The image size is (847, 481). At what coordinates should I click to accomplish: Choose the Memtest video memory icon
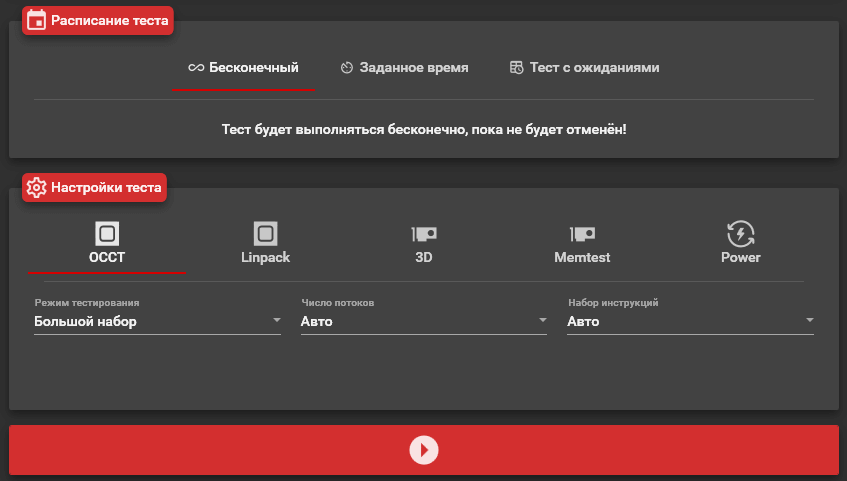click(x=582, y=234)
